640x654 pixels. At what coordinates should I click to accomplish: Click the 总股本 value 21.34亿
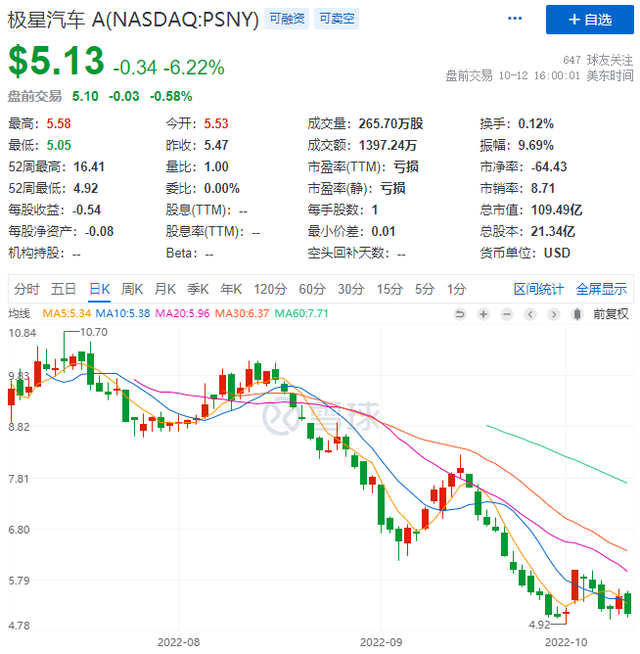click(x=553, y=231)
